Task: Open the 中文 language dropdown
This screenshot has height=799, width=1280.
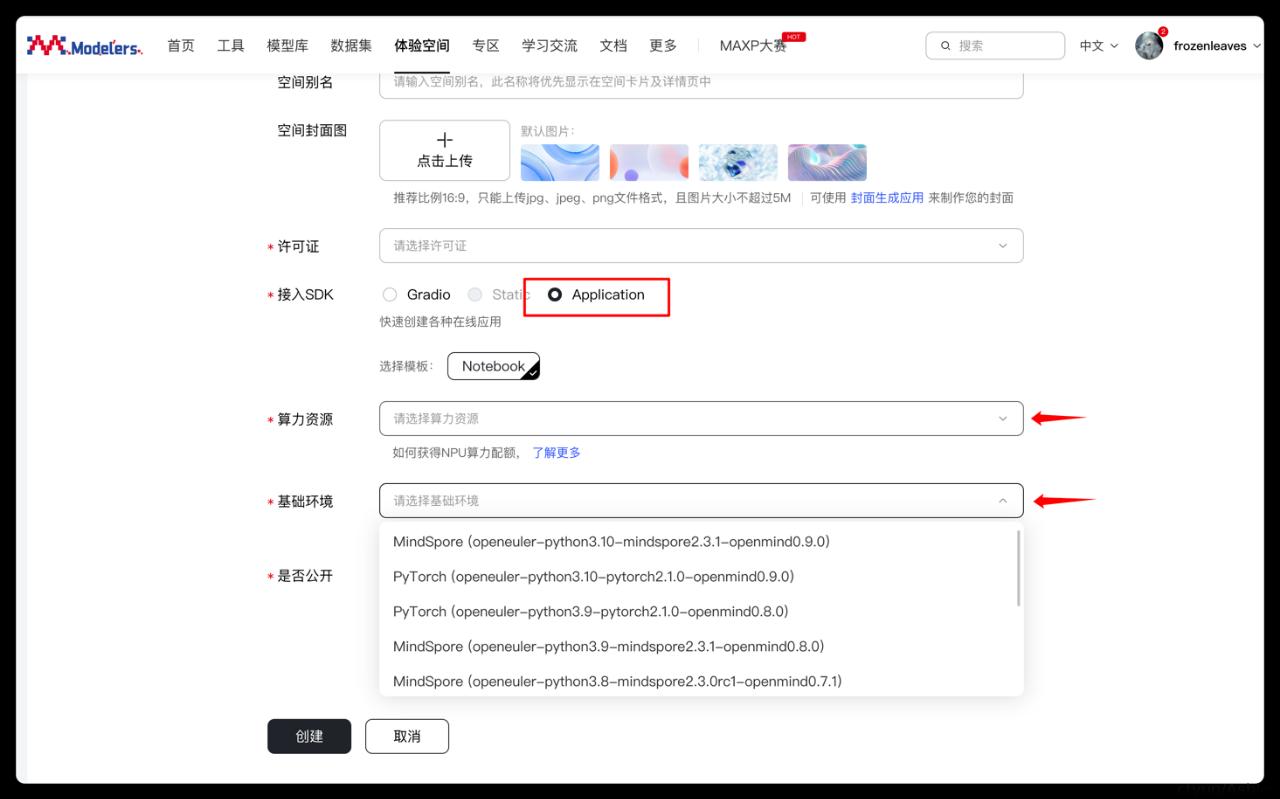Action: tap(1098, 46)
